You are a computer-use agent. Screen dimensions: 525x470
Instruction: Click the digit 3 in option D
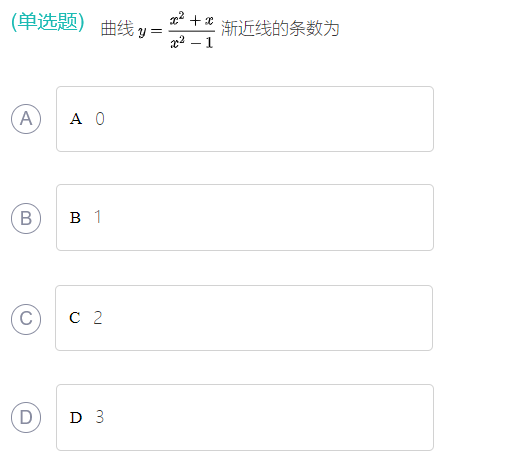tap(99, 417)
